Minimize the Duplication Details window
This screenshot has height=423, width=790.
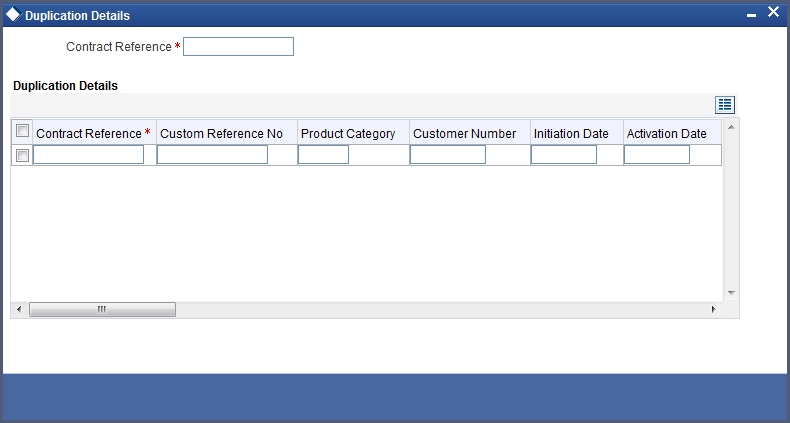coord(751,16)
